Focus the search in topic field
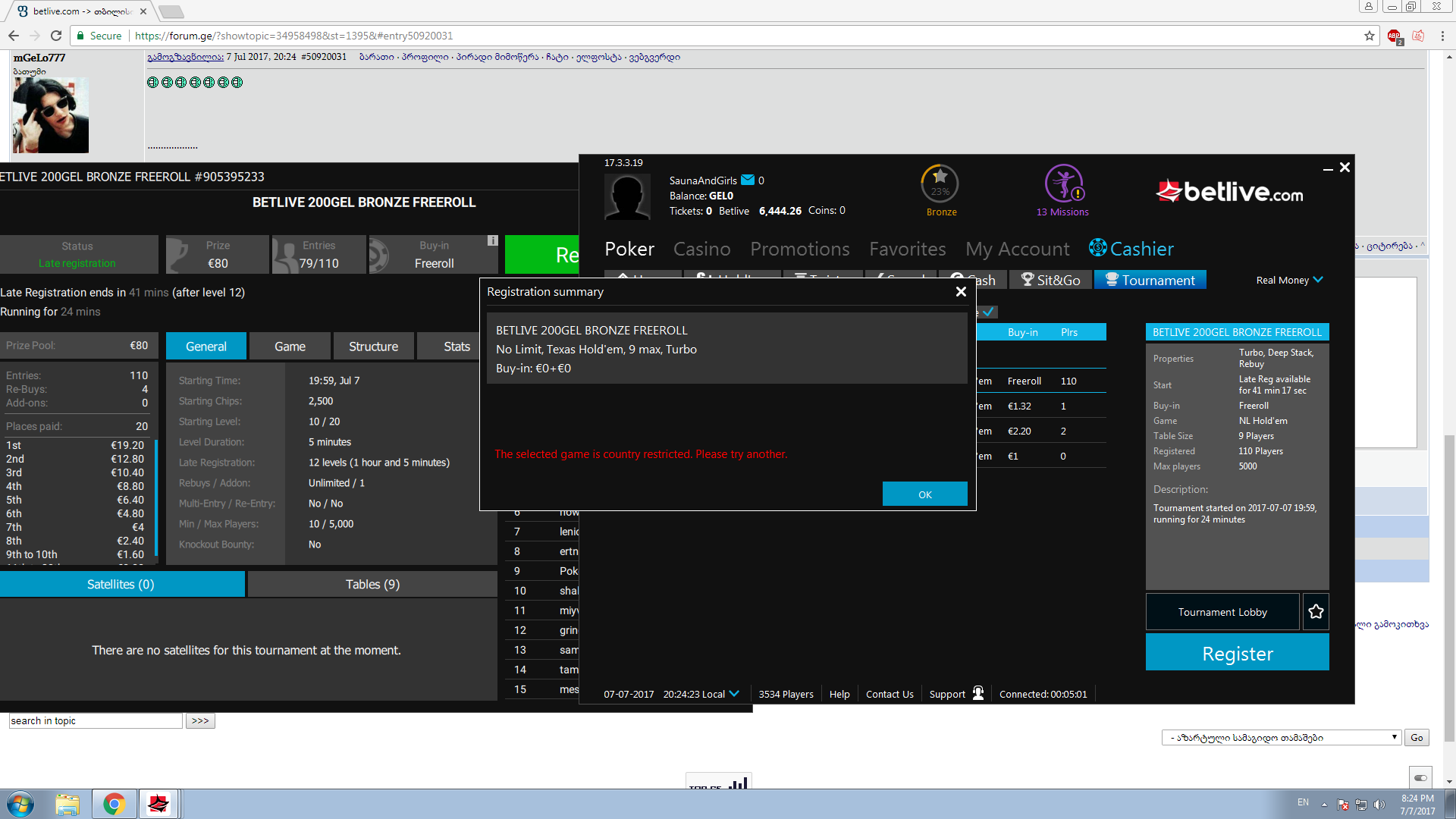Screen dimensions: 1456x819 [x=96, y=721]
